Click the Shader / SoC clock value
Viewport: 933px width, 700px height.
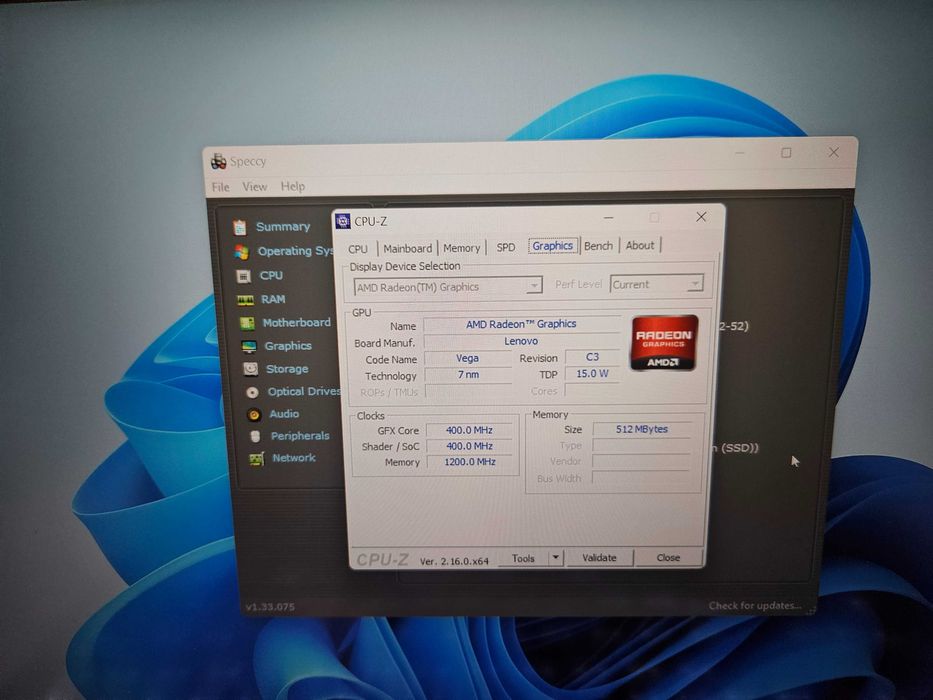469,446
